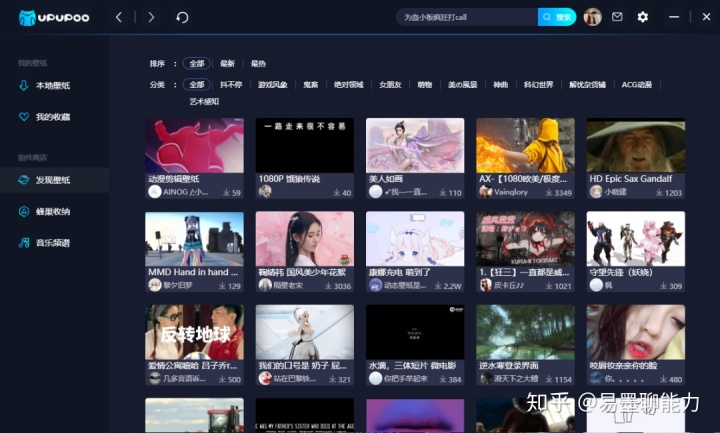Open the user avatar at top
The width and height of the screenshot is (720, 433).
[x=592, y=17]
